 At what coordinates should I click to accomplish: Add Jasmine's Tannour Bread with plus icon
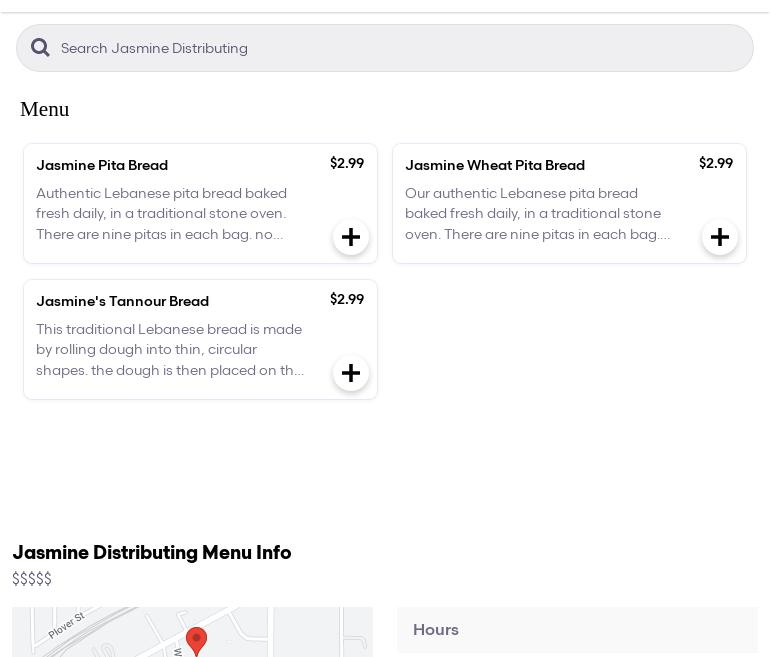[x=351, y=373]
